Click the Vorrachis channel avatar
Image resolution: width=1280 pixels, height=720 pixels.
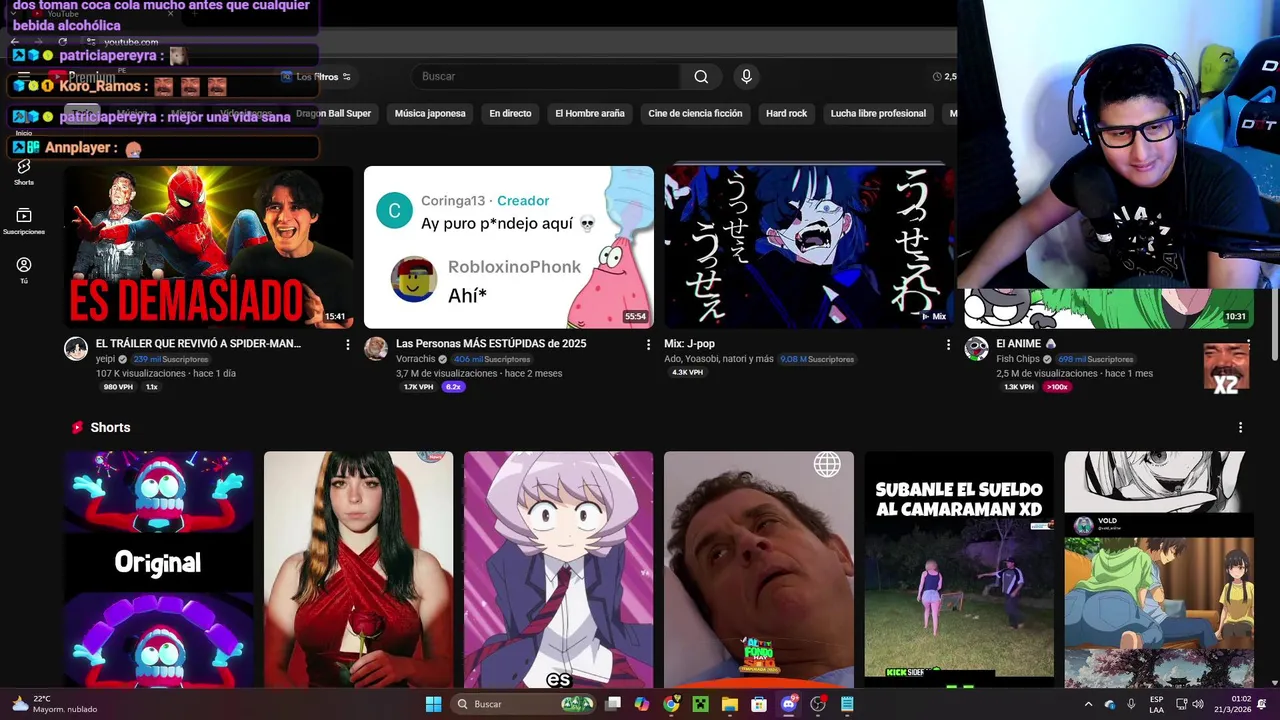(x=376, y=348)
